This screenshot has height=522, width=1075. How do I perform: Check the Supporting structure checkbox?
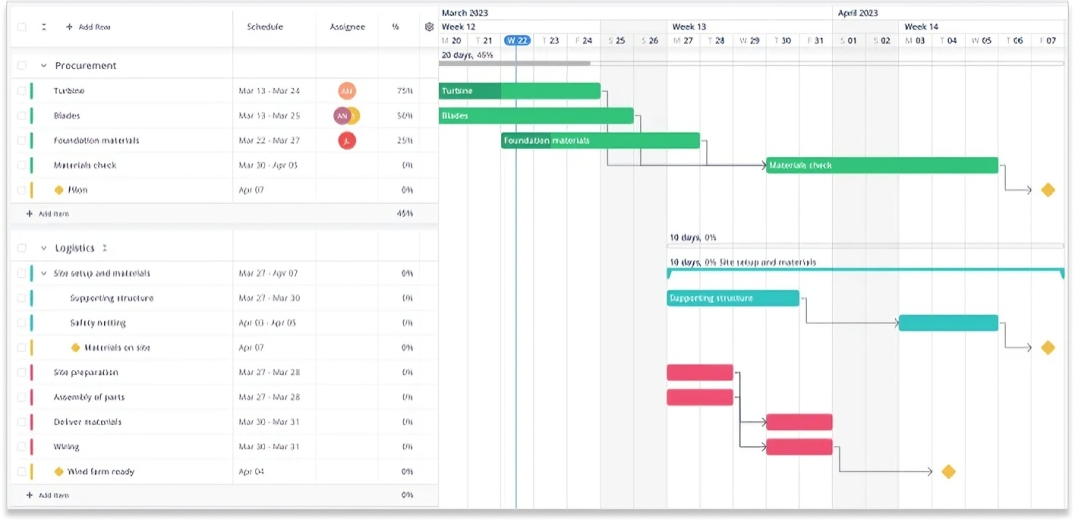point(22,298)
